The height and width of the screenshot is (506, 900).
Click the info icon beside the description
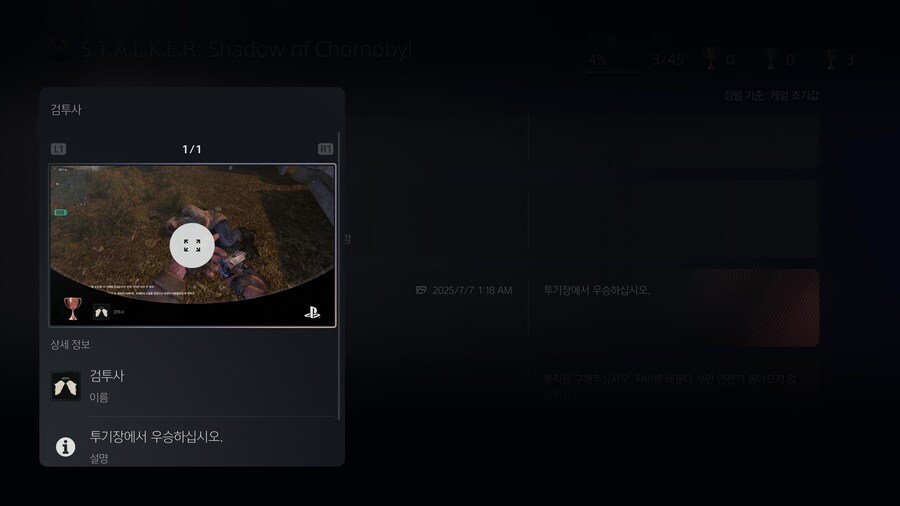[x=65, y=446]
